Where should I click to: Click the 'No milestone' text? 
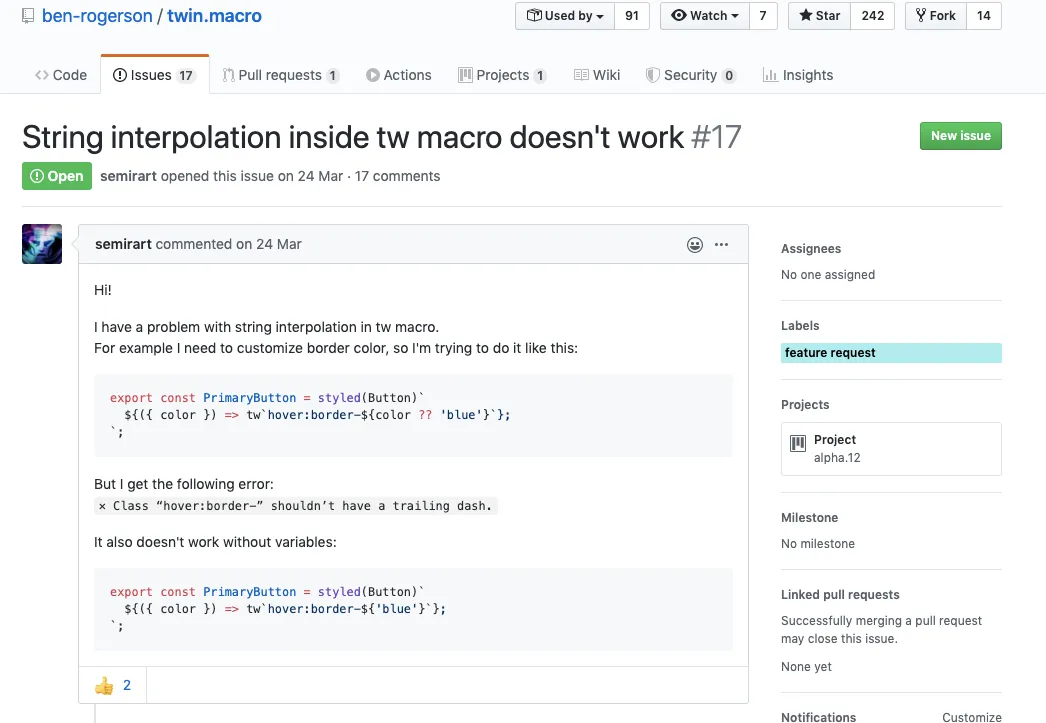tap(818, 544)
